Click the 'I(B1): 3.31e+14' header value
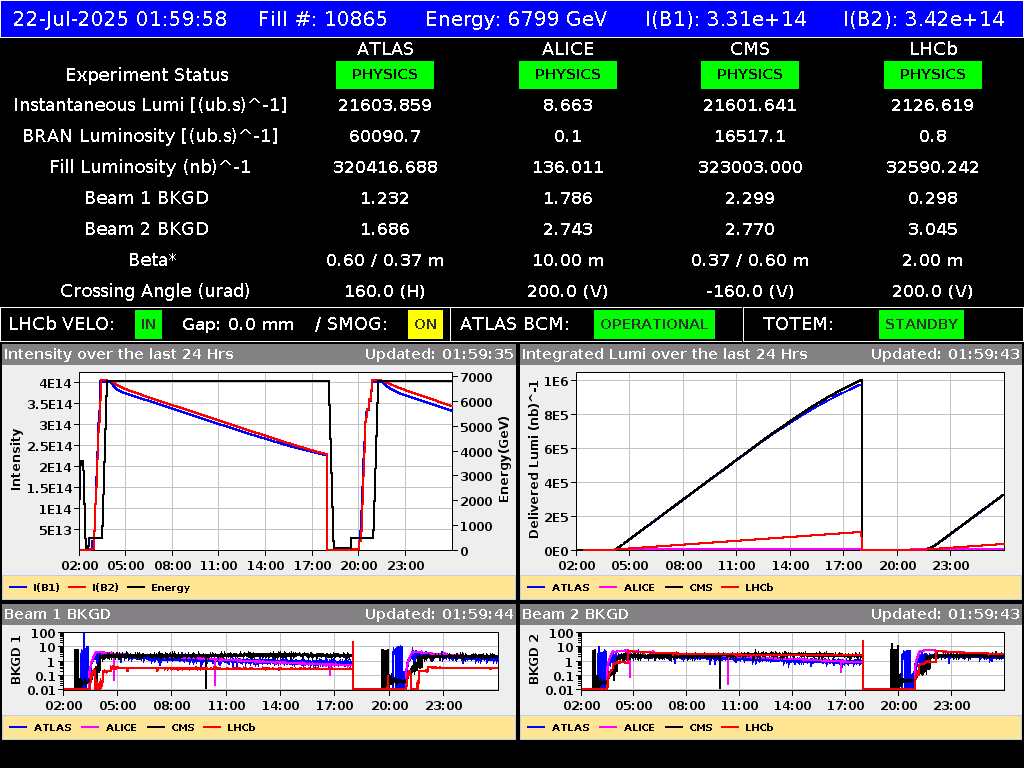Screen dimensions: 1024x768 (x=726, y=19)
